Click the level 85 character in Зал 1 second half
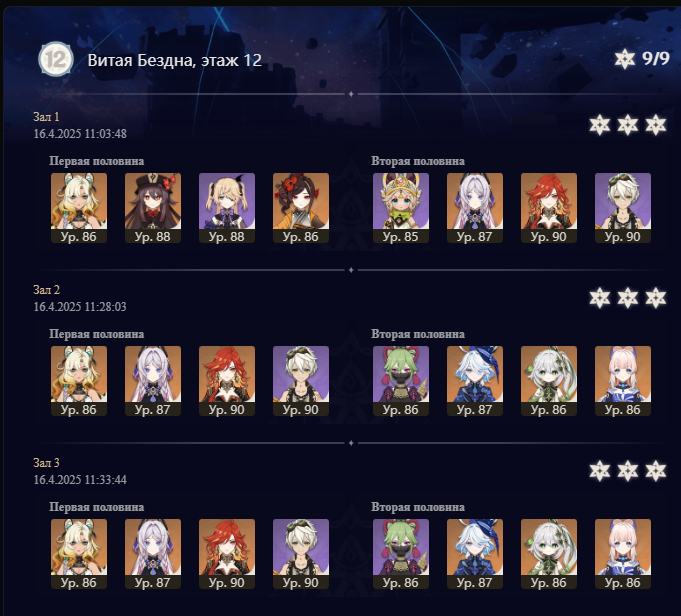Image resolution: width=681 pixels, height=616 pixels. [400, 208]
